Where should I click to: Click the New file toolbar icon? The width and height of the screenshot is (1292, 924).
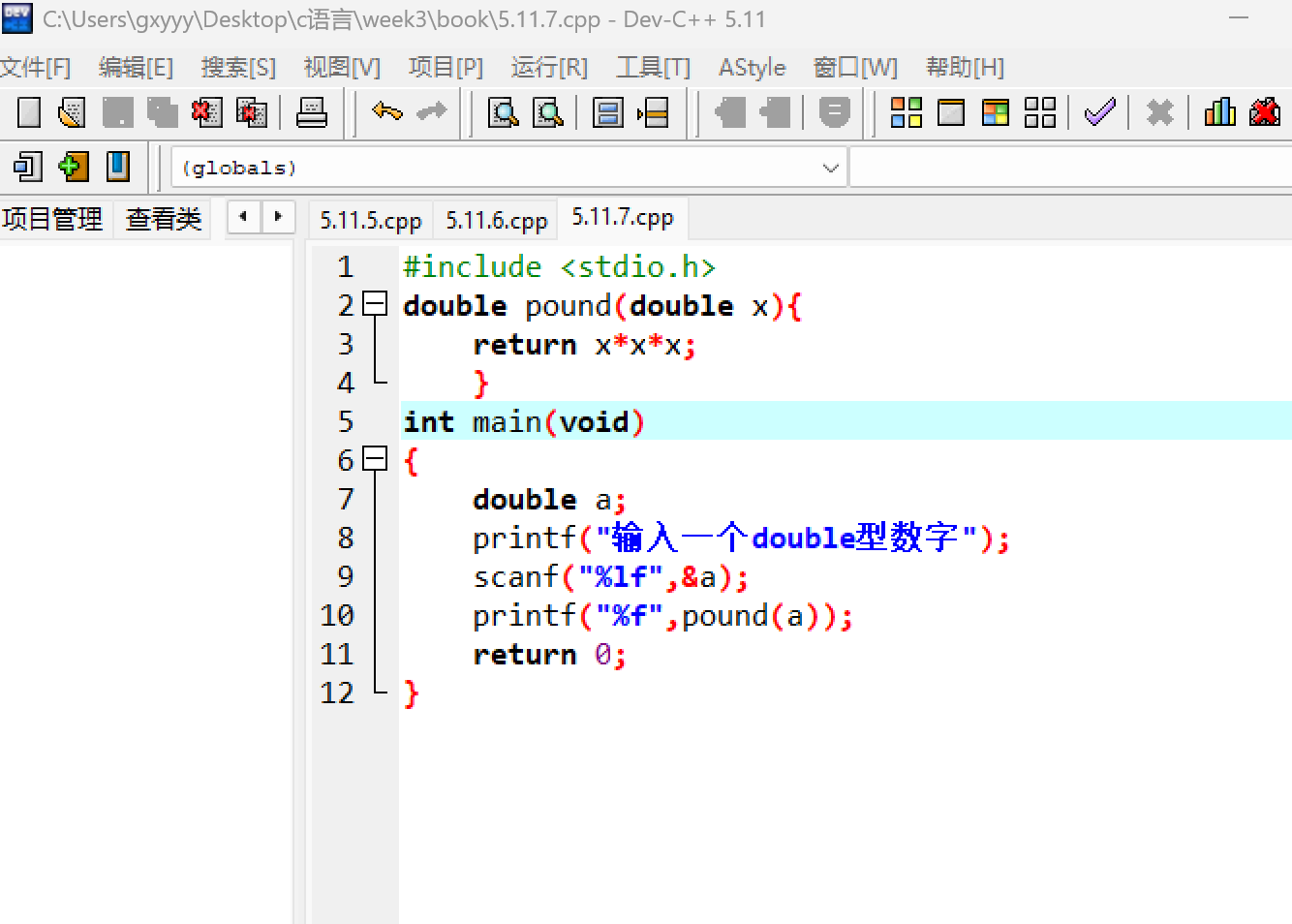point(29,113)
